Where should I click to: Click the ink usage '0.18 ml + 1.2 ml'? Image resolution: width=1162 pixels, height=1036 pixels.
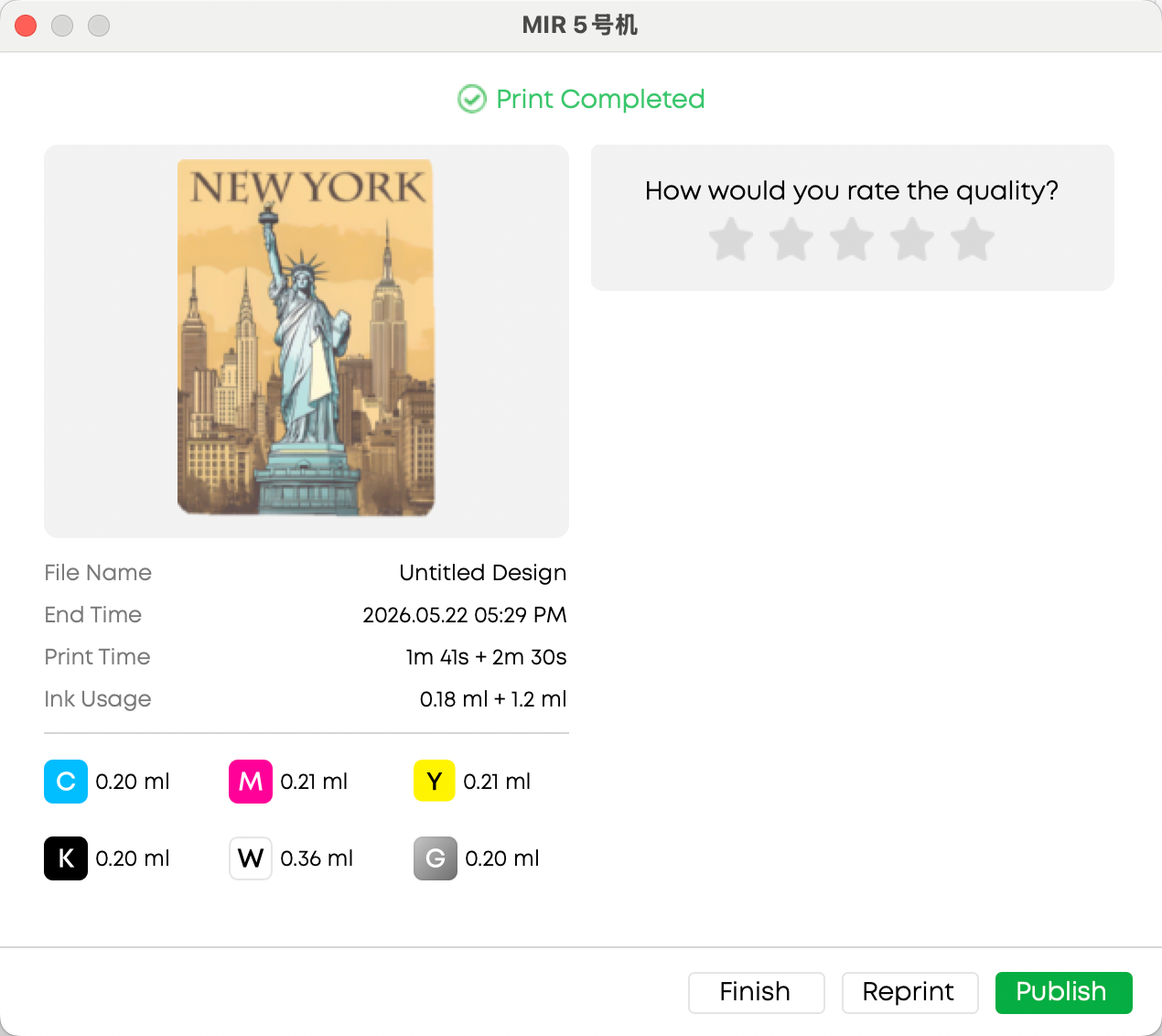tap(493, 699)
